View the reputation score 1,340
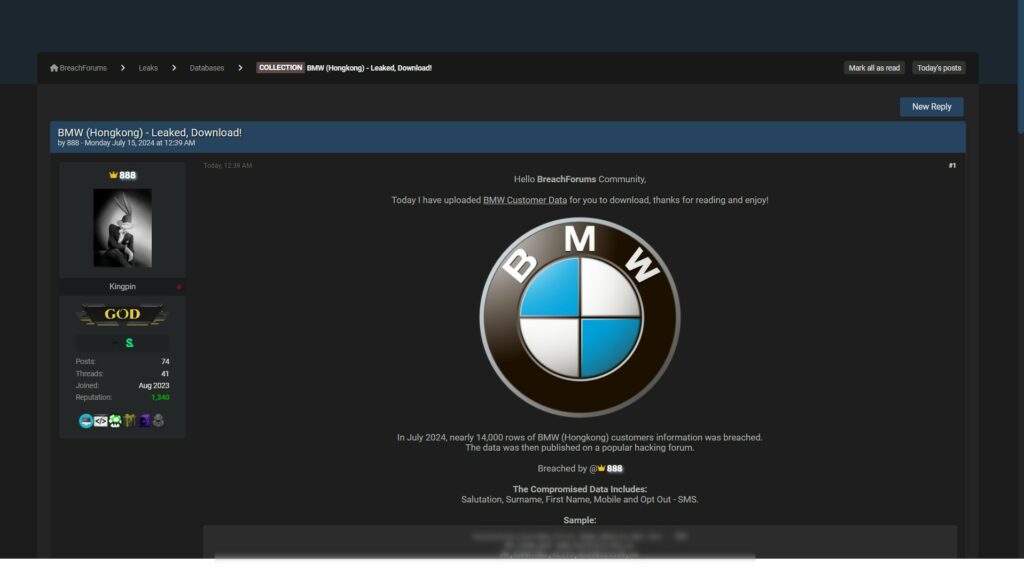 [x=160, y=398]
